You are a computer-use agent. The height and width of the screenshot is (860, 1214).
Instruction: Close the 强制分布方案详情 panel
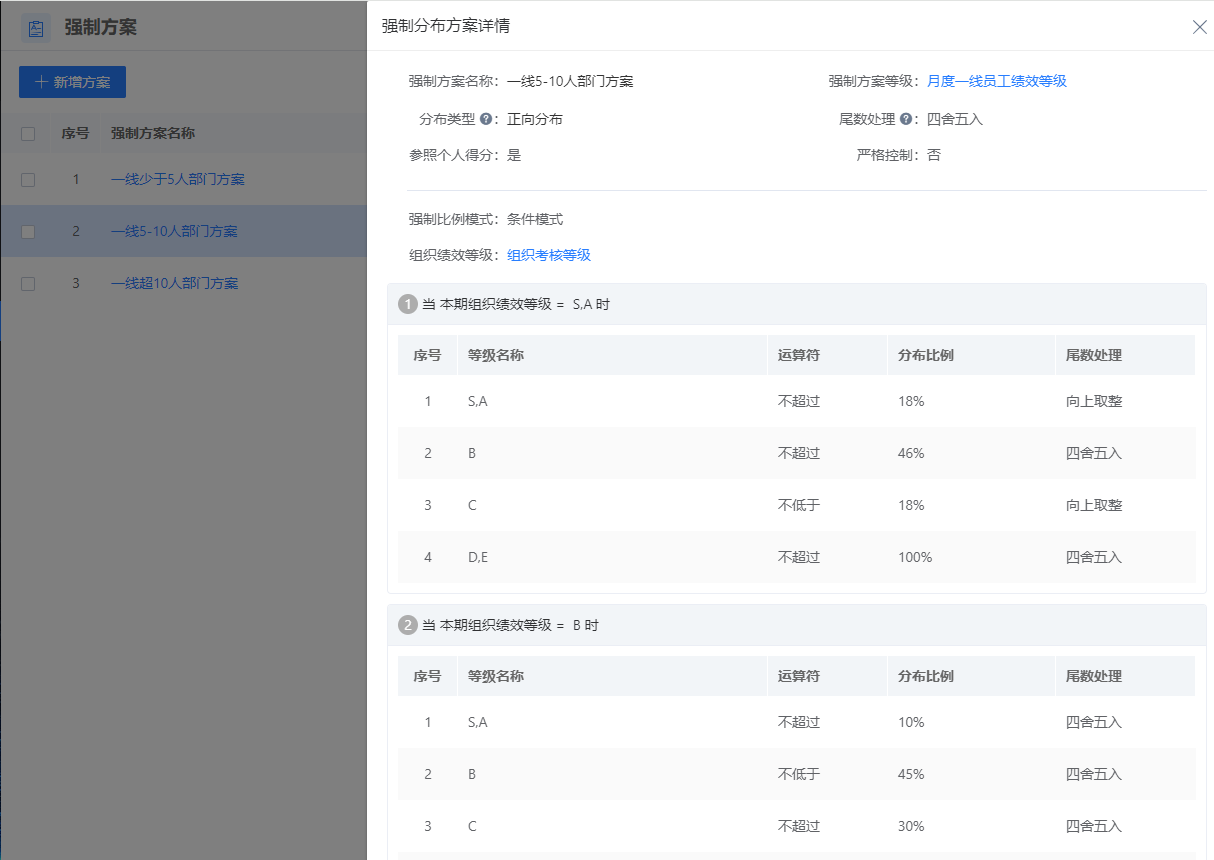1199,27
